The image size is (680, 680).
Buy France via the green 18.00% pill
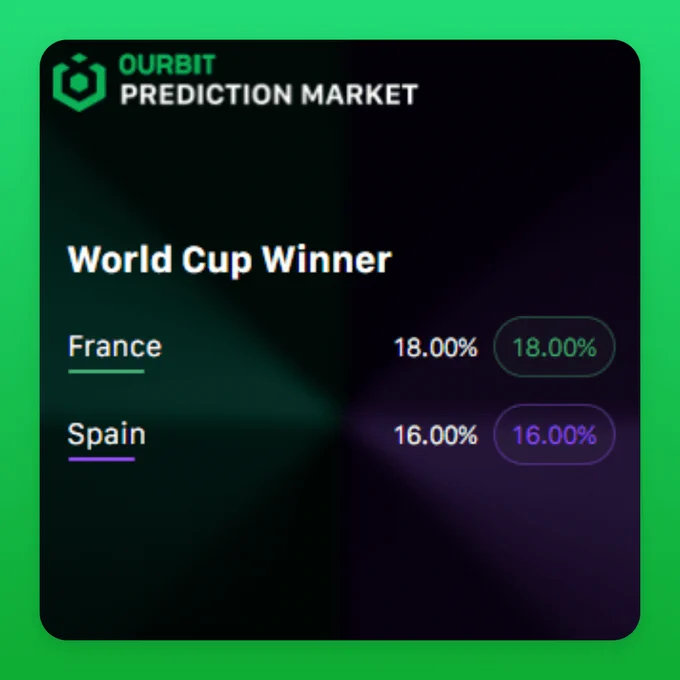click(x=554, y=347)
